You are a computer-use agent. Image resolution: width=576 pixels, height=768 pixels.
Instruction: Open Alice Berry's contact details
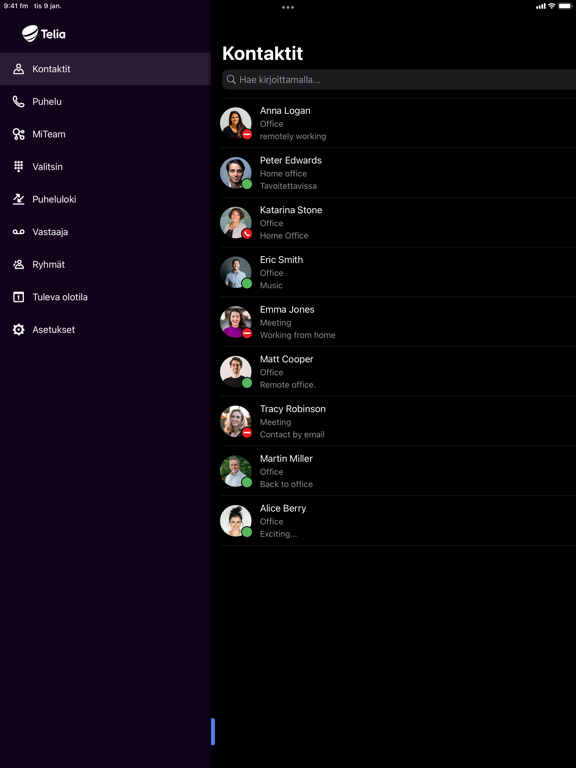point(398,521)
